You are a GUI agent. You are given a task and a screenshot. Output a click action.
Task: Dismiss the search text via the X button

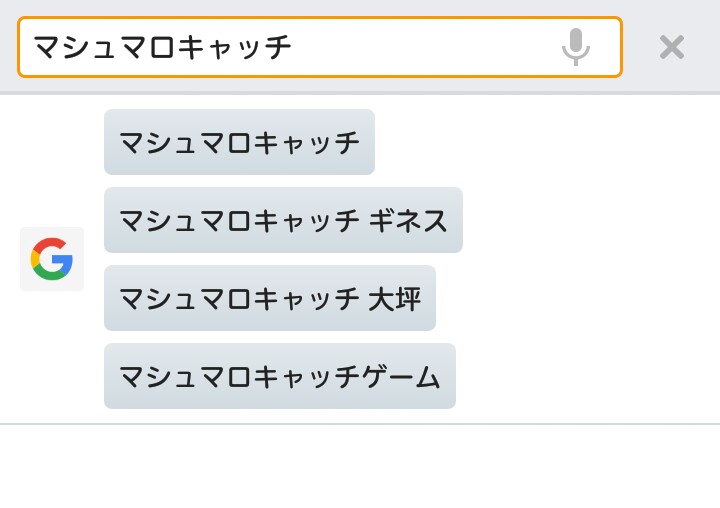671,47
